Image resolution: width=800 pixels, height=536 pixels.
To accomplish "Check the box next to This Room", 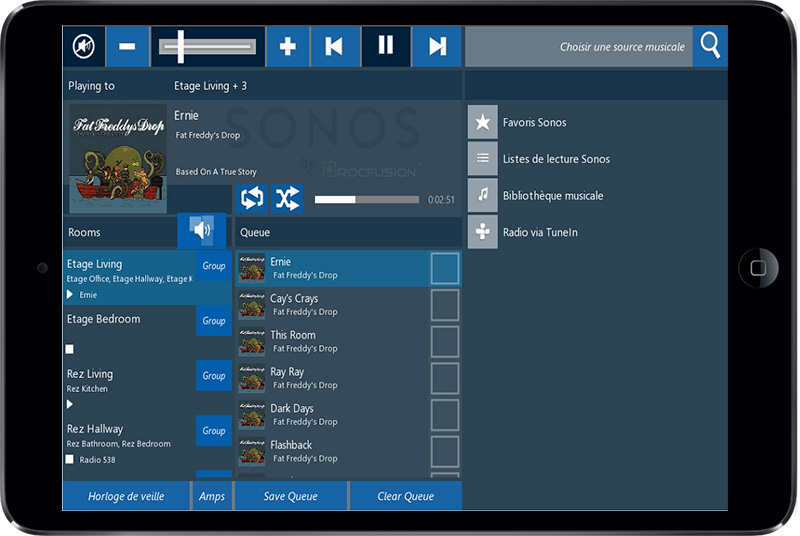I will 445,342.
